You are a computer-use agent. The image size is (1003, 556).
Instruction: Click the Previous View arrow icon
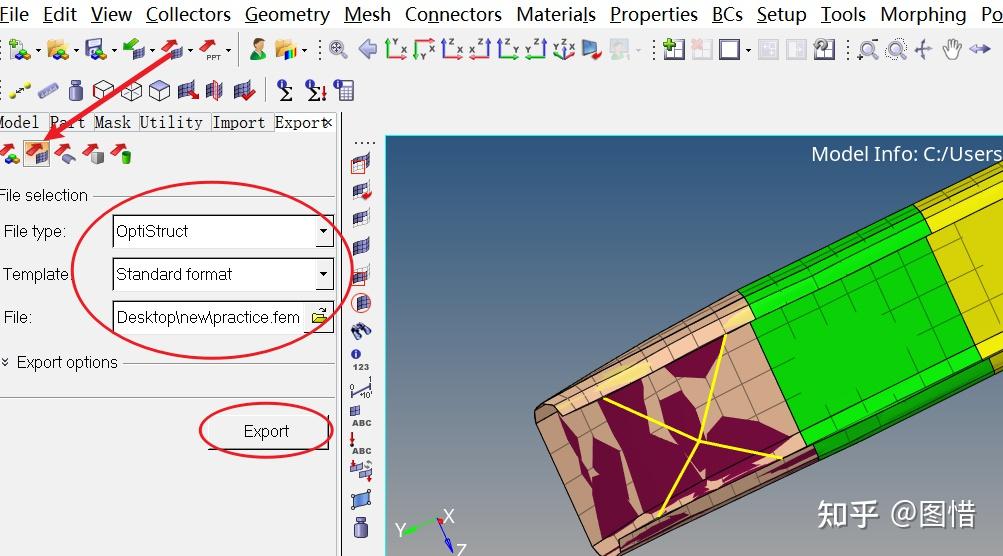367,49
